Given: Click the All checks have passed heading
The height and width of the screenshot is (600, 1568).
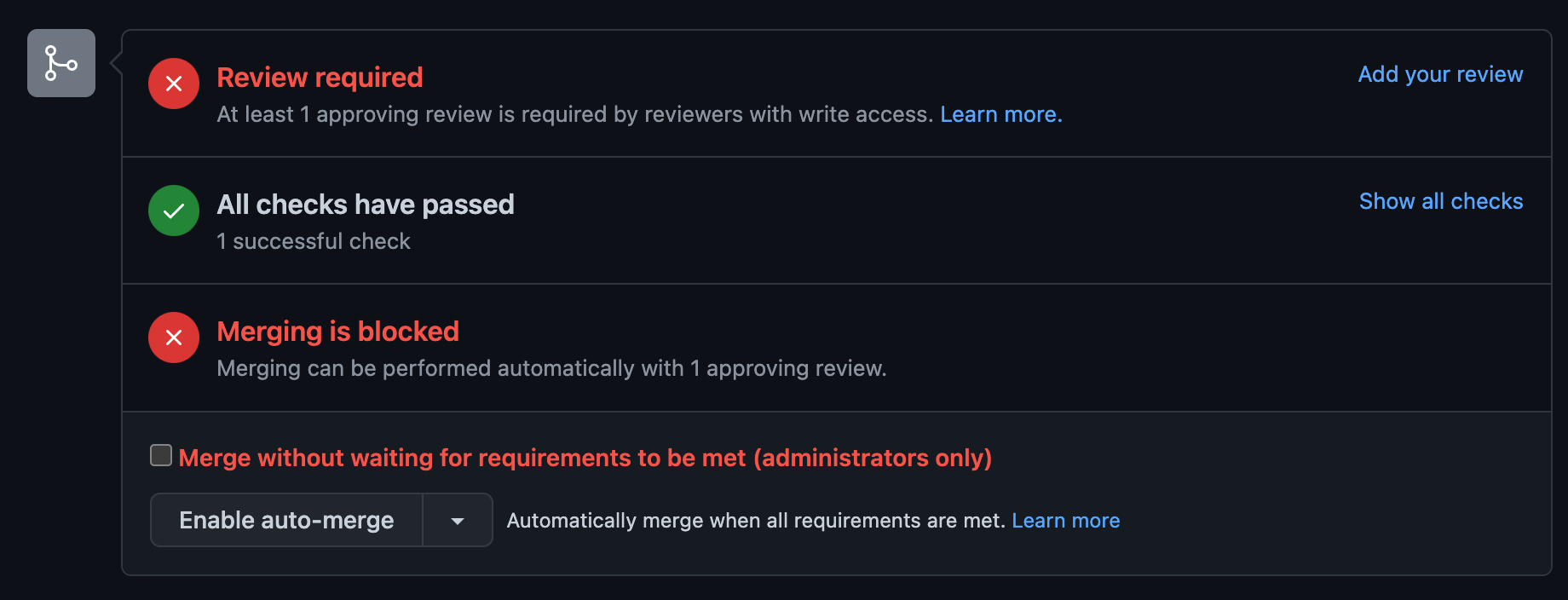Looking at the screenshot, I should (366, 205).
